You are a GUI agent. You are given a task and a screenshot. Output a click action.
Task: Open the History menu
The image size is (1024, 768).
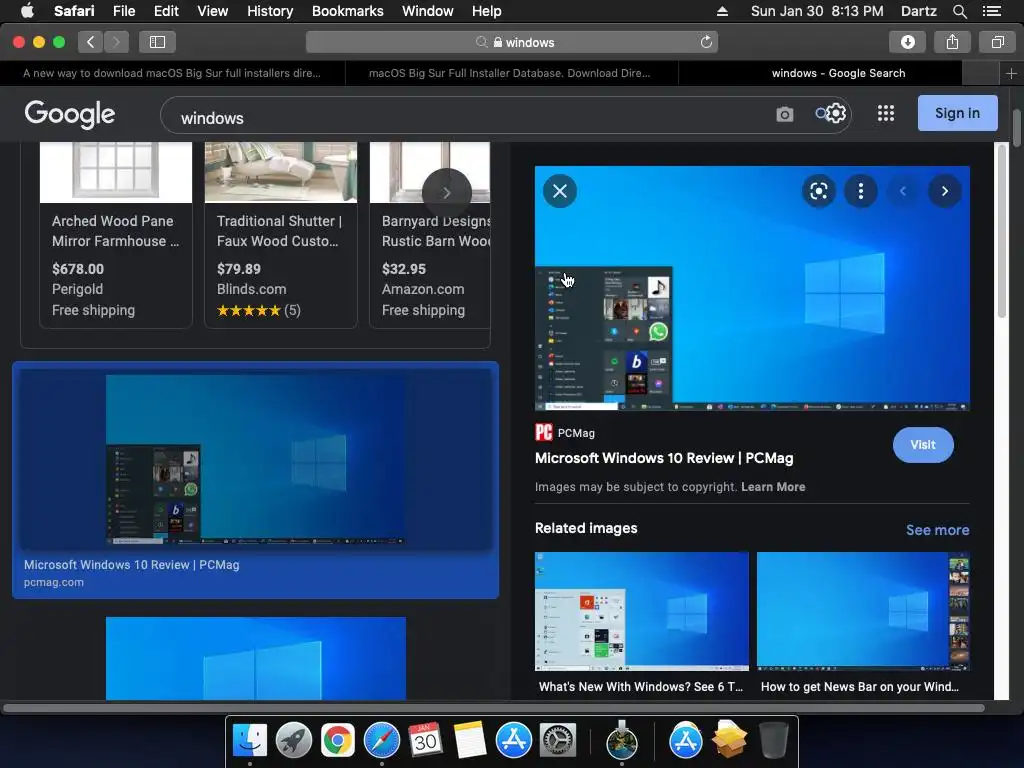[x=270, y=11]
